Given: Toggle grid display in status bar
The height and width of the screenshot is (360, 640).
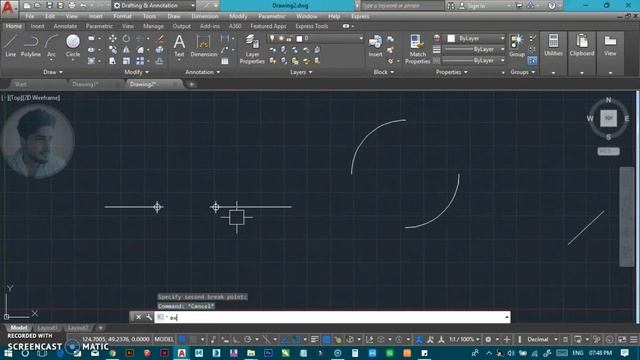Looking at the screenshot, I should pyautogui.click(x=182, y=339).
